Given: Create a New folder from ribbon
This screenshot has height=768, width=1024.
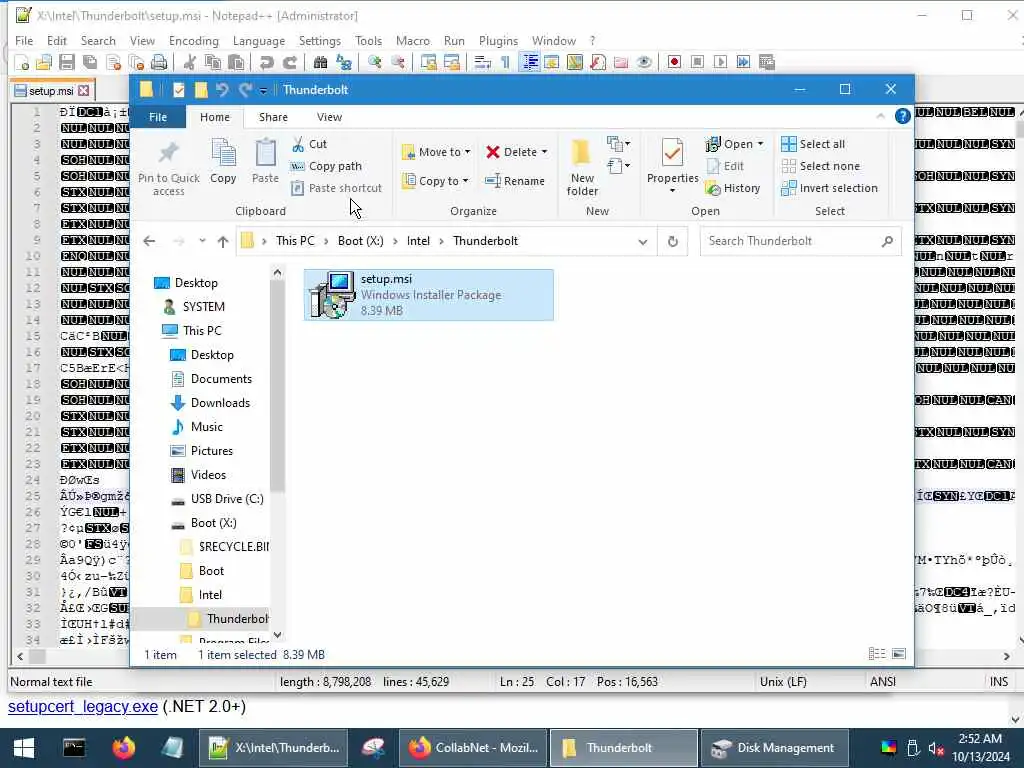Looking at the screenshot, I should [582, 168].
